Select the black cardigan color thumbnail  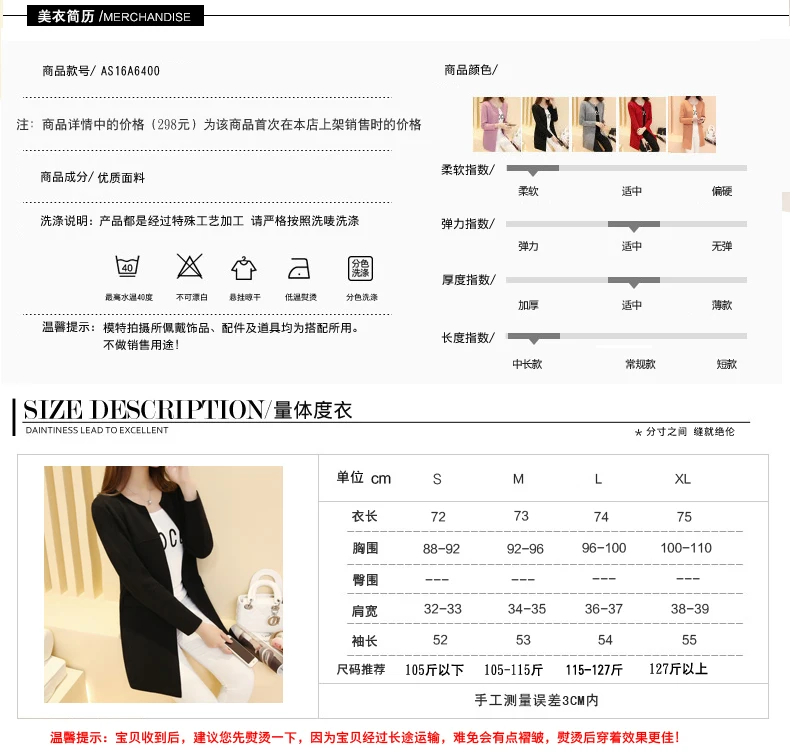[x=545, y=124]
